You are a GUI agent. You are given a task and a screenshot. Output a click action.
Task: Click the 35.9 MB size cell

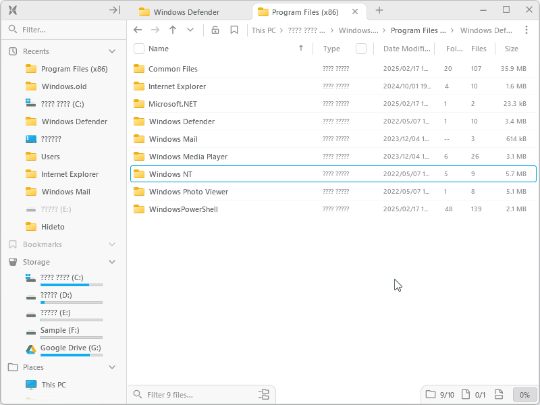[513, 69]
